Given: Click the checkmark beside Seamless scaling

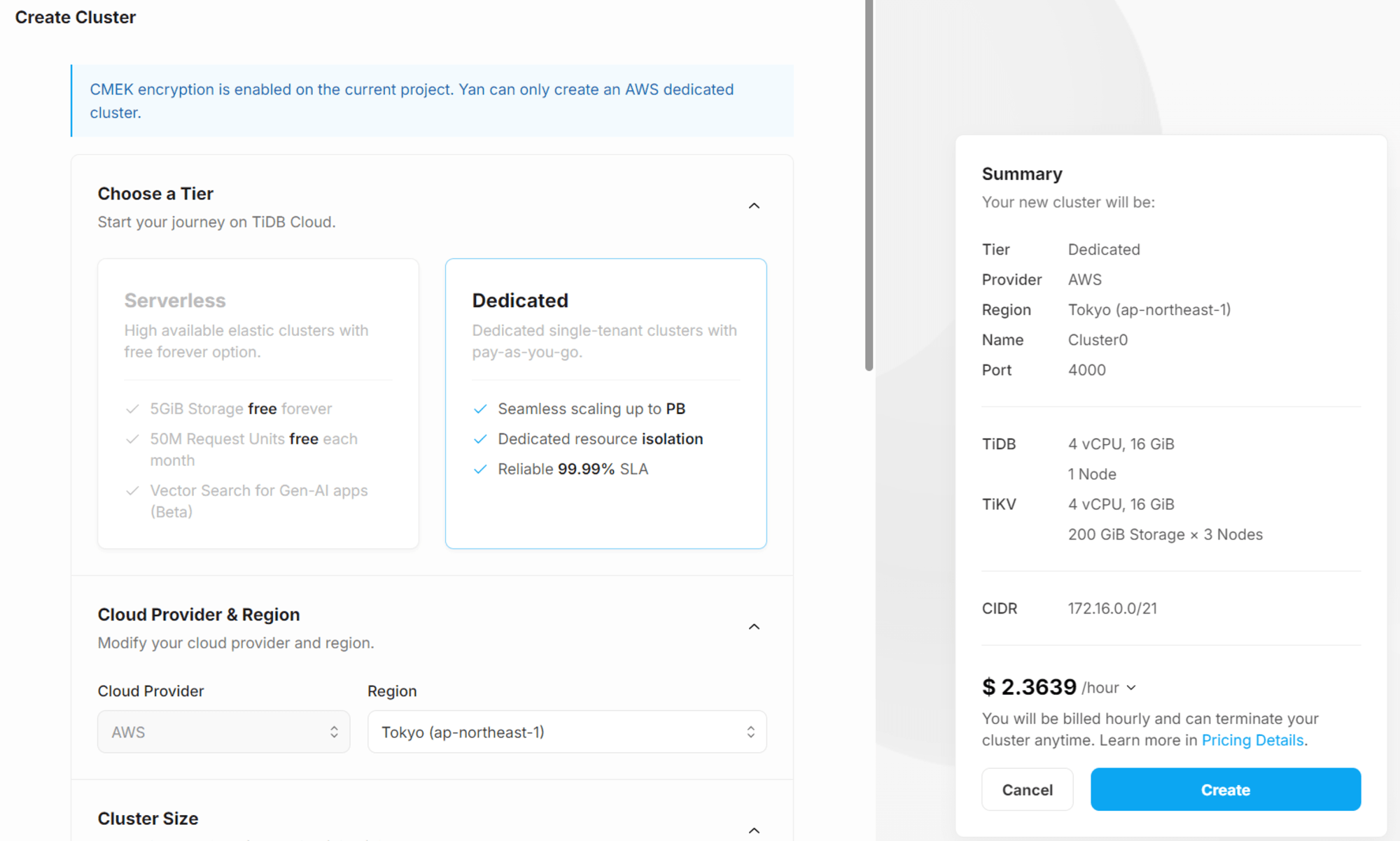Looking at the screenshot, I should (x=480, y=409).
